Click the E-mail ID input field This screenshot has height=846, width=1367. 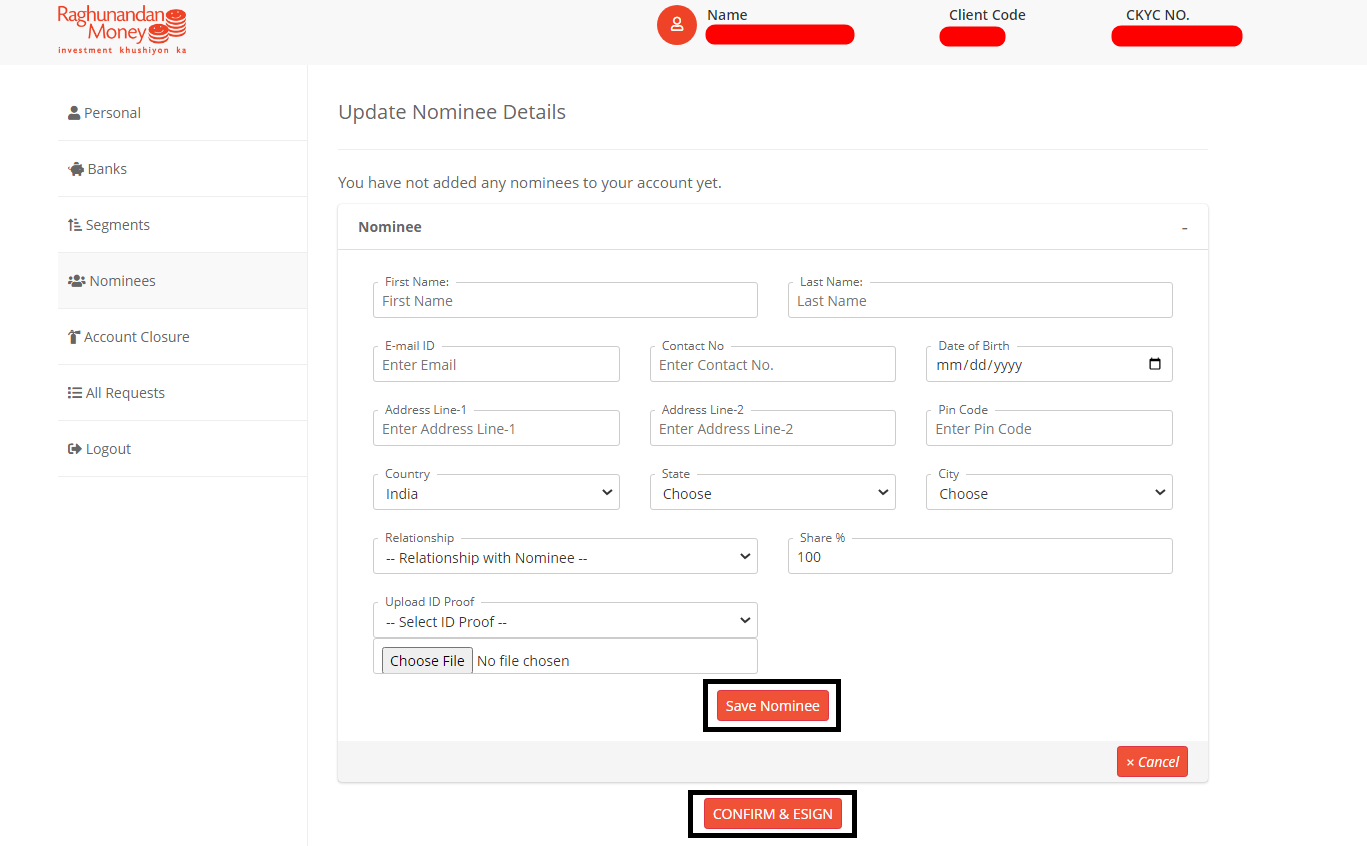click(496, 364)
